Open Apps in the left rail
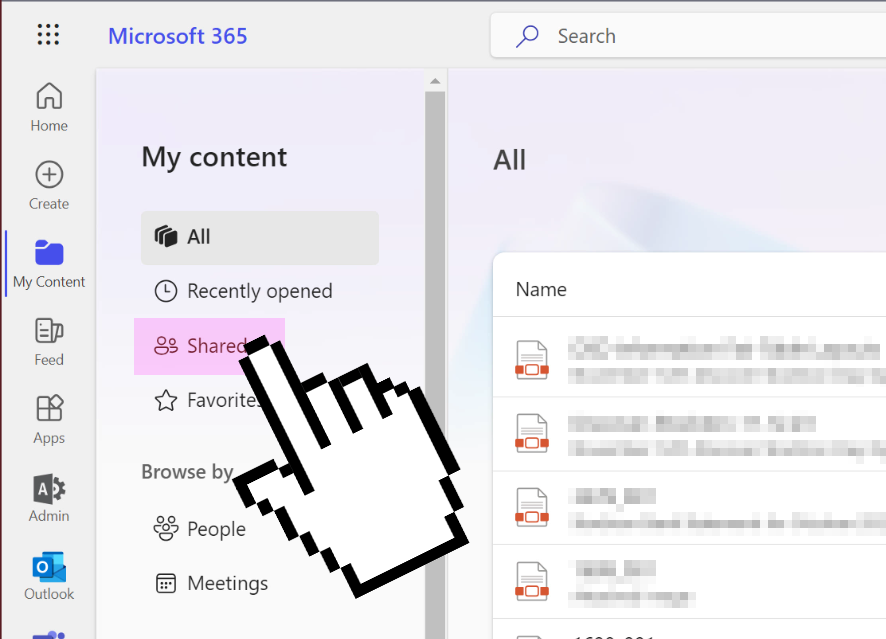Image resolution: width=886 pixels, height=639 pixels. tap(49, 420)
